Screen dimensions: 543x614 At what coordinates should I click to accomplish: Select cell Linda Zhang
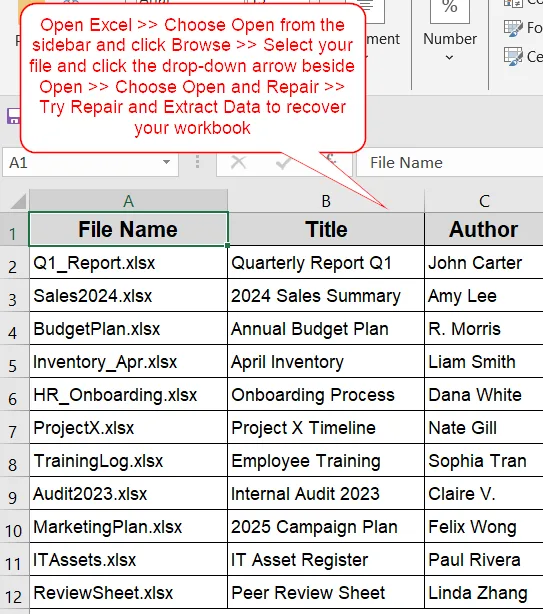pos(484,592)
